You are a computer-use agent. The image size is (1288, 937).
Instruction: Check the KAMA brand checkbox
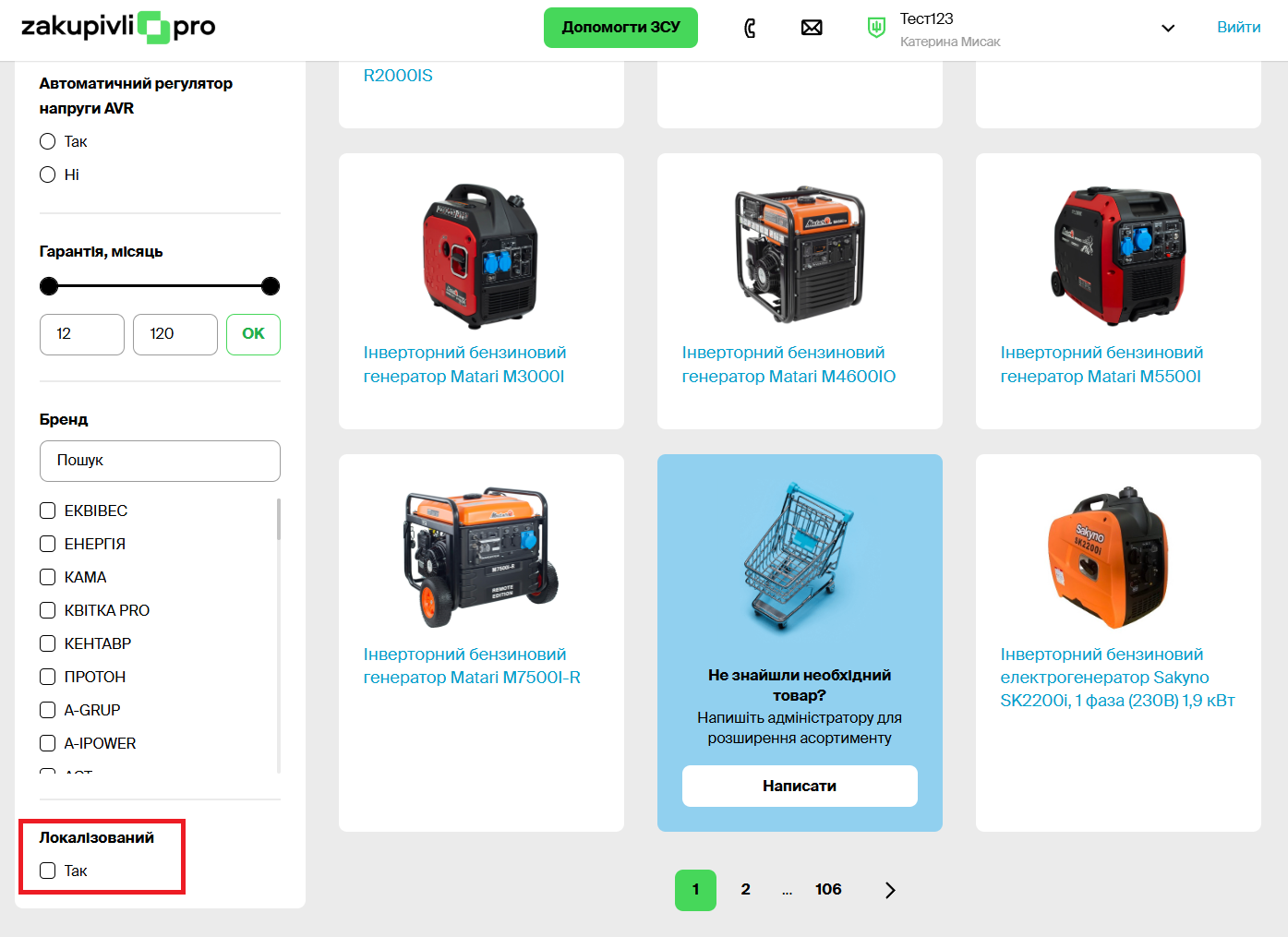click(x=48, y=577)
